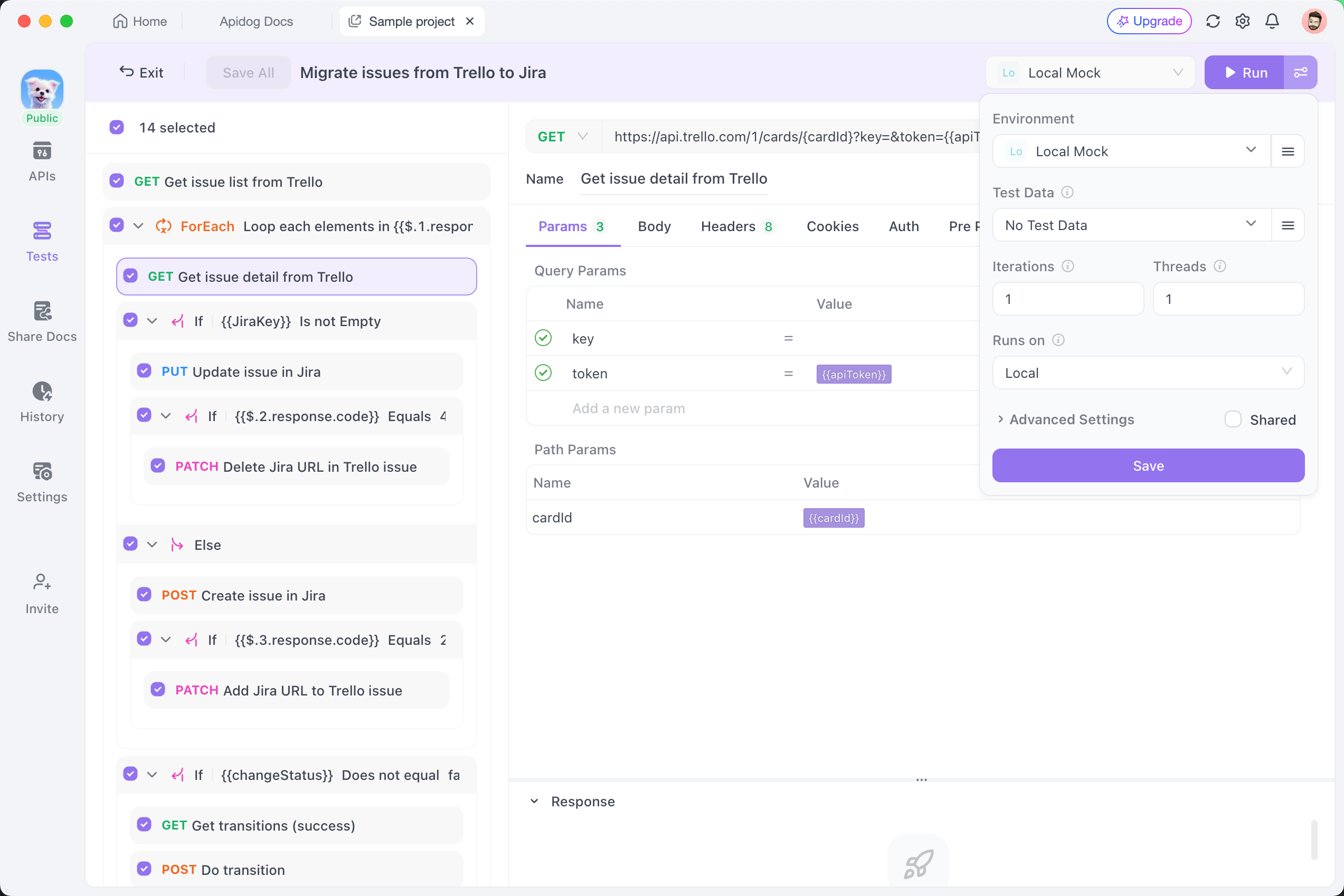Click the Save button in run settings

coord(1148,466)
